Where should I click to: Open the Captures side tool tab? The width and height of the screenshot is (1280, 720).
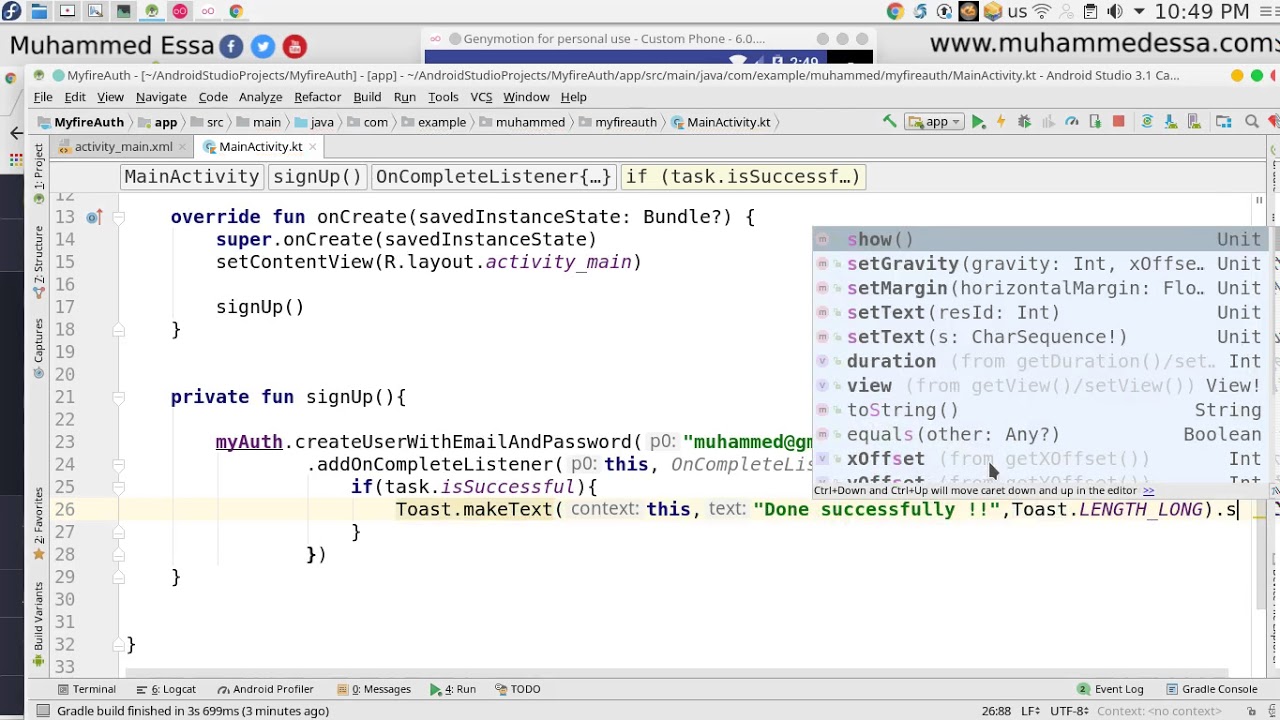(38, 346)
